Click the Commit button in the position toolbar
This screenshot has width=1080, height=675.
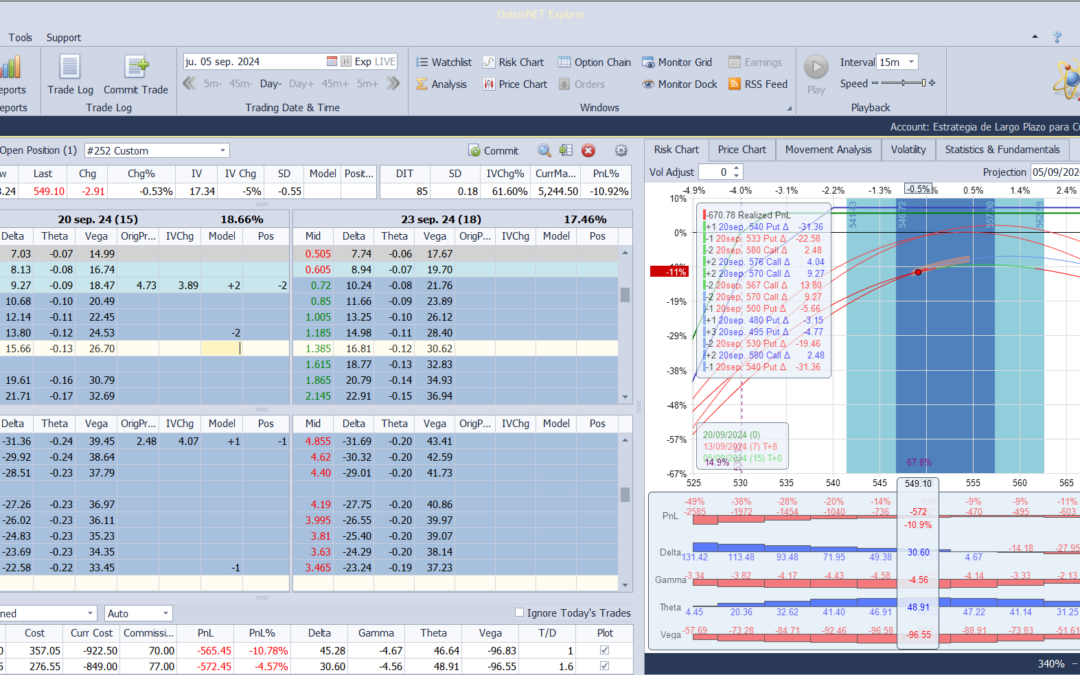493,150
